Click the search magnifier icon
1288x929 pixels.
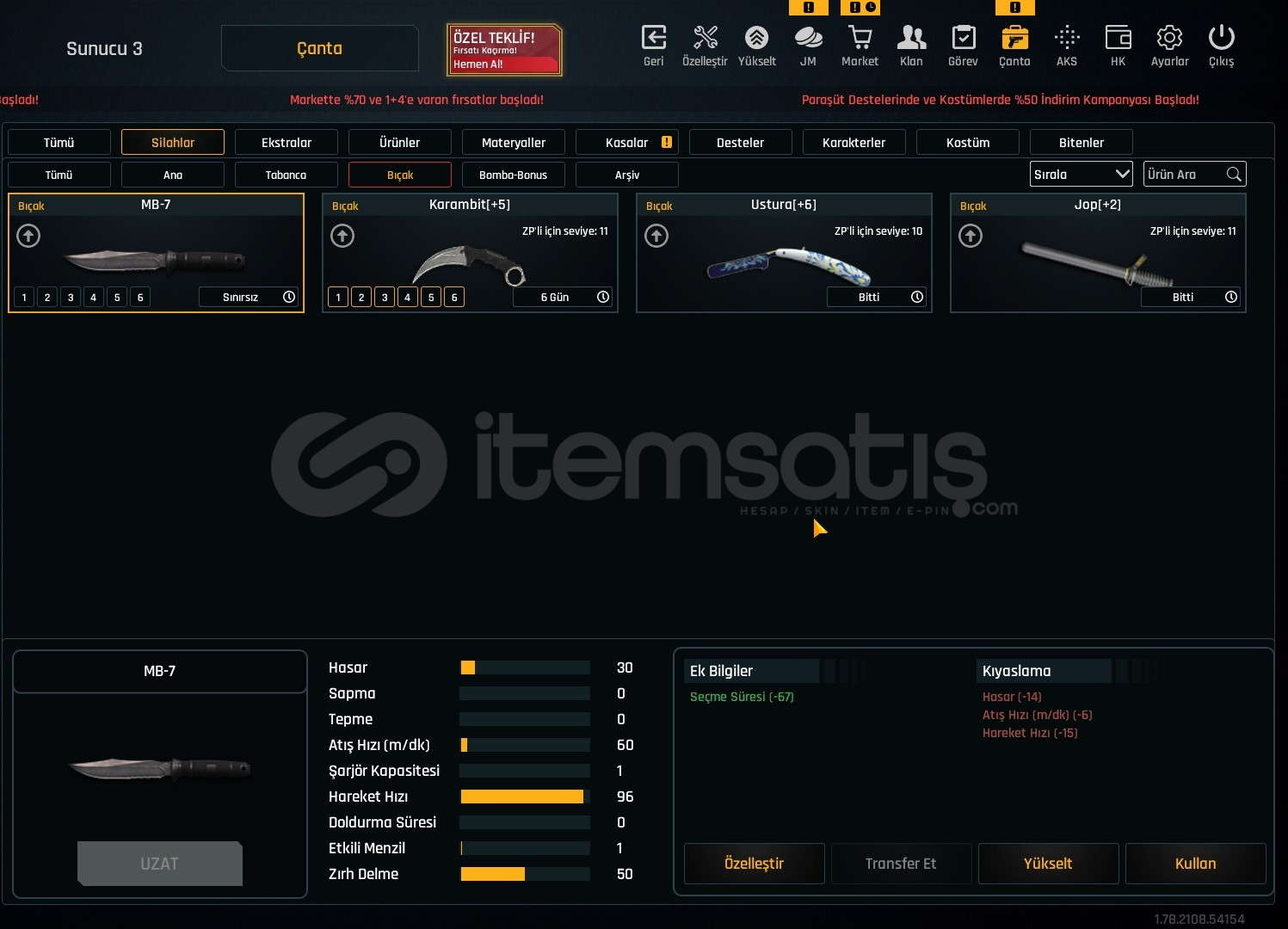coord(1234,175)
